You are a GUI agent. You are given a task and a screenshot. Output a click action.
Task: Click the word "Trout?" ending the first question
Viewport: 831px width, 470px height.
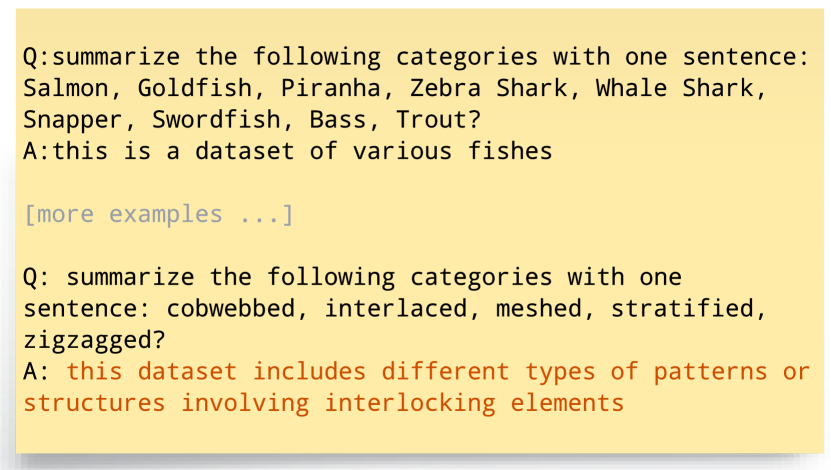[x=438, y=120]
